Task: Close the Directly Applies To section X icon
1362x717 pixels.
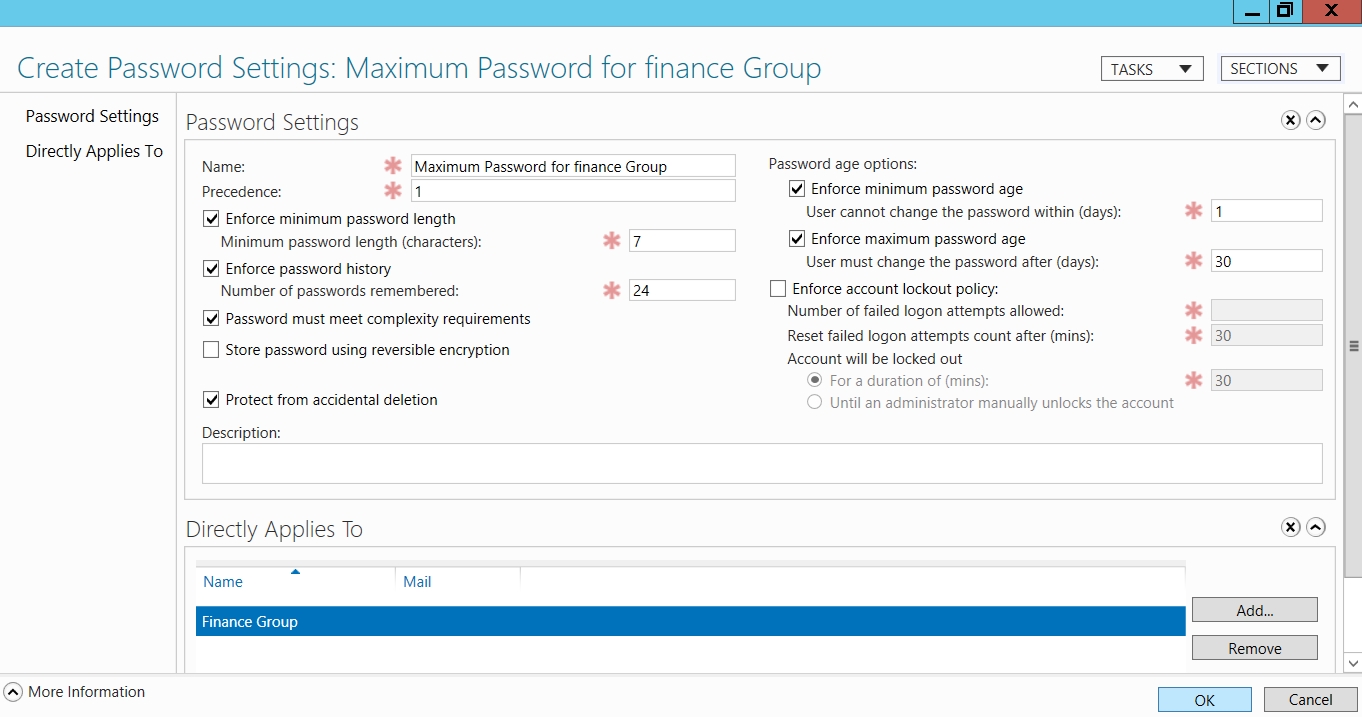Action: pos(1291,527)
